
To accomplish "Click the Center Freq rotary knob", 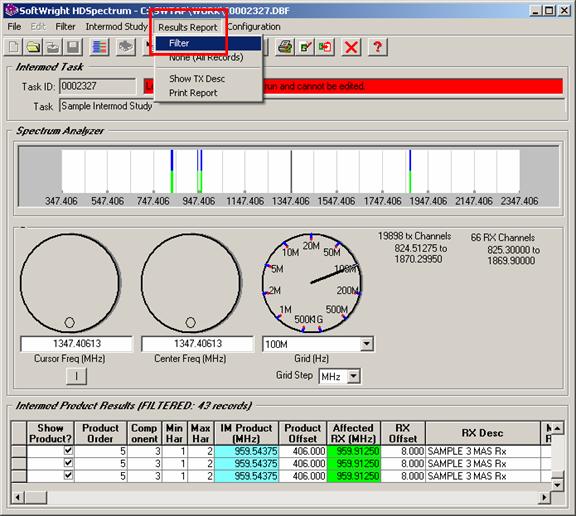I will [x=191, y=283].
